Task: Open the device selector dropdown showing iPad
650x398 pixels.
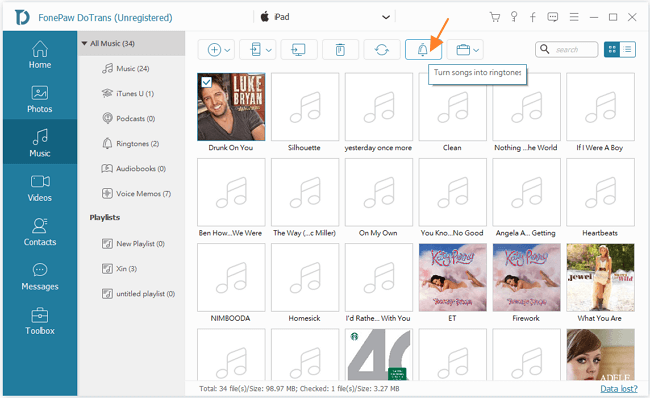Action: coord(325,17)
